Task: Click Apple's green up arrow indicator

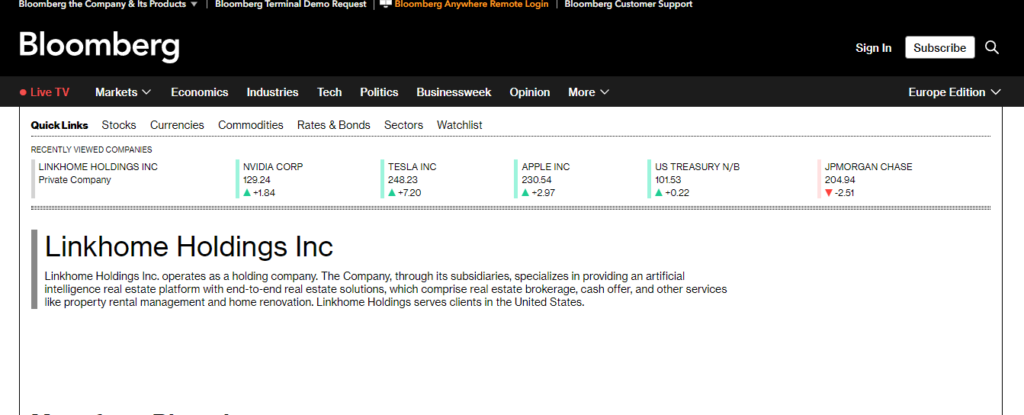Action: (x=526, y=192)
